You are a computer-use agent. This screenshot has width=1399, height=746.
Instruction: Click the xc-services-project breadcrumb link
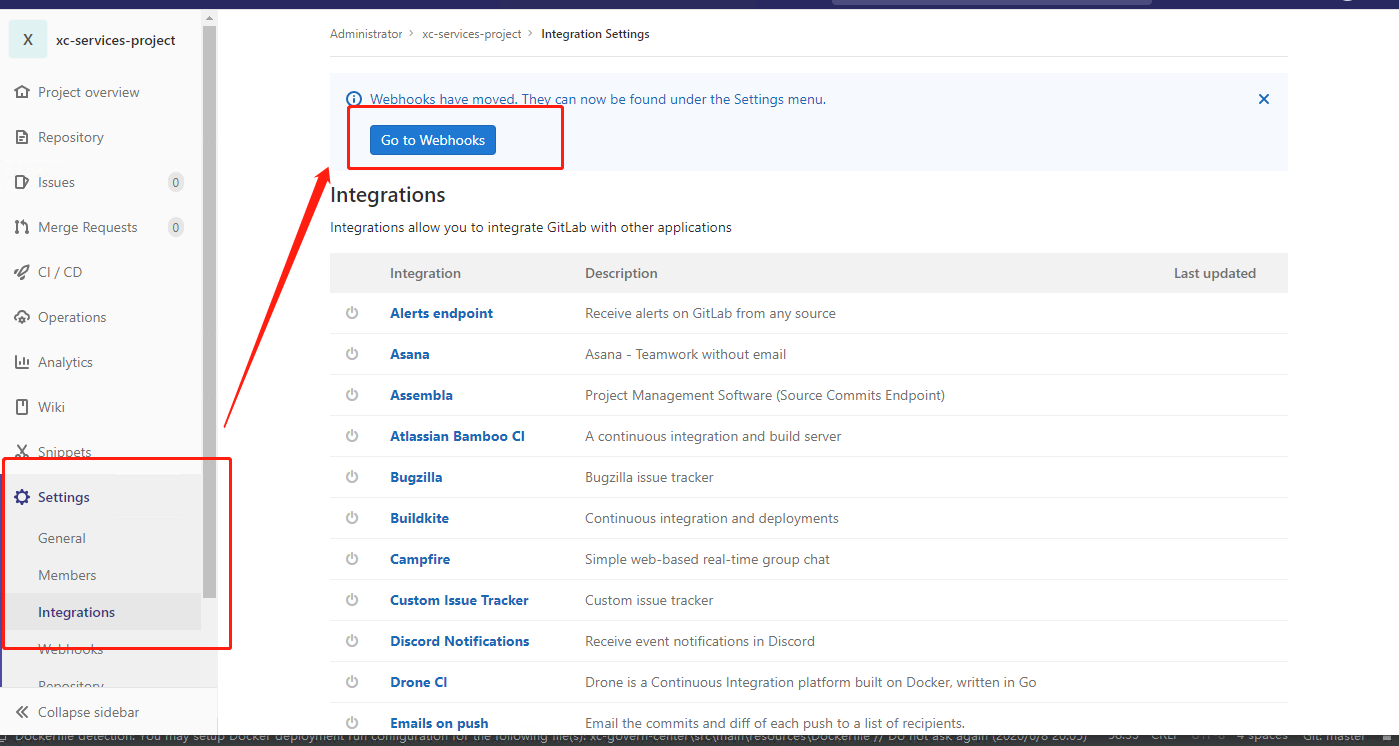[472, 34]
